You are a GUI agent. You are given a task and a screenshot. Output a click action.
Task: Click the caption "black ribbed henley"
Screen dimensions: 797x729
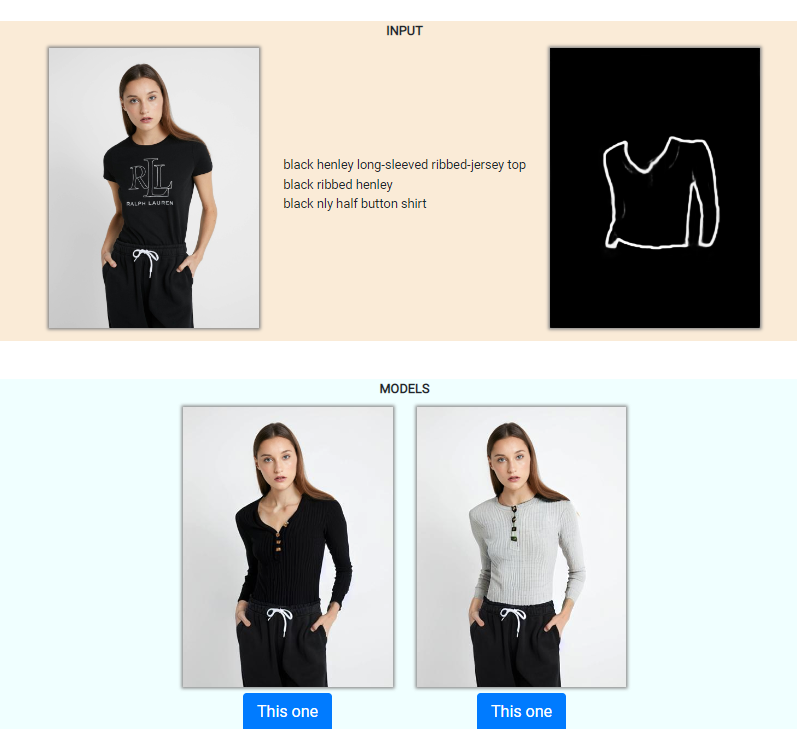pos(338,184)
